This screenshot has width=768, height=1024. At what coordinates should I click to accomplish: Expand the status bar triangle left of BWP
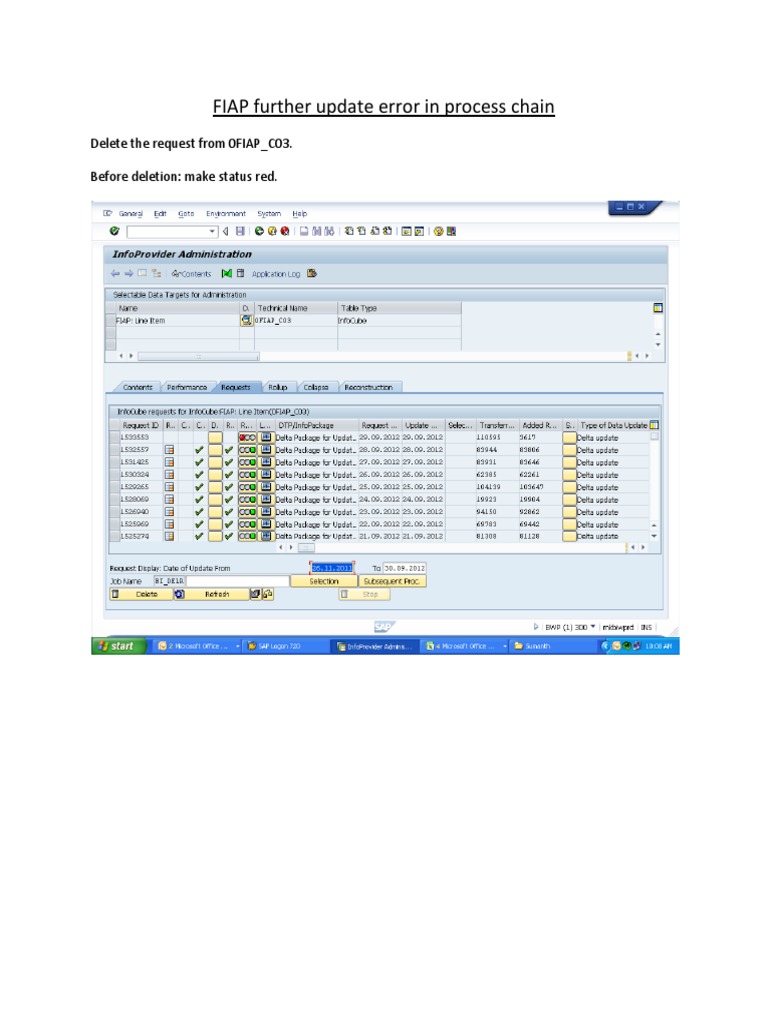[x=536, y=627]
